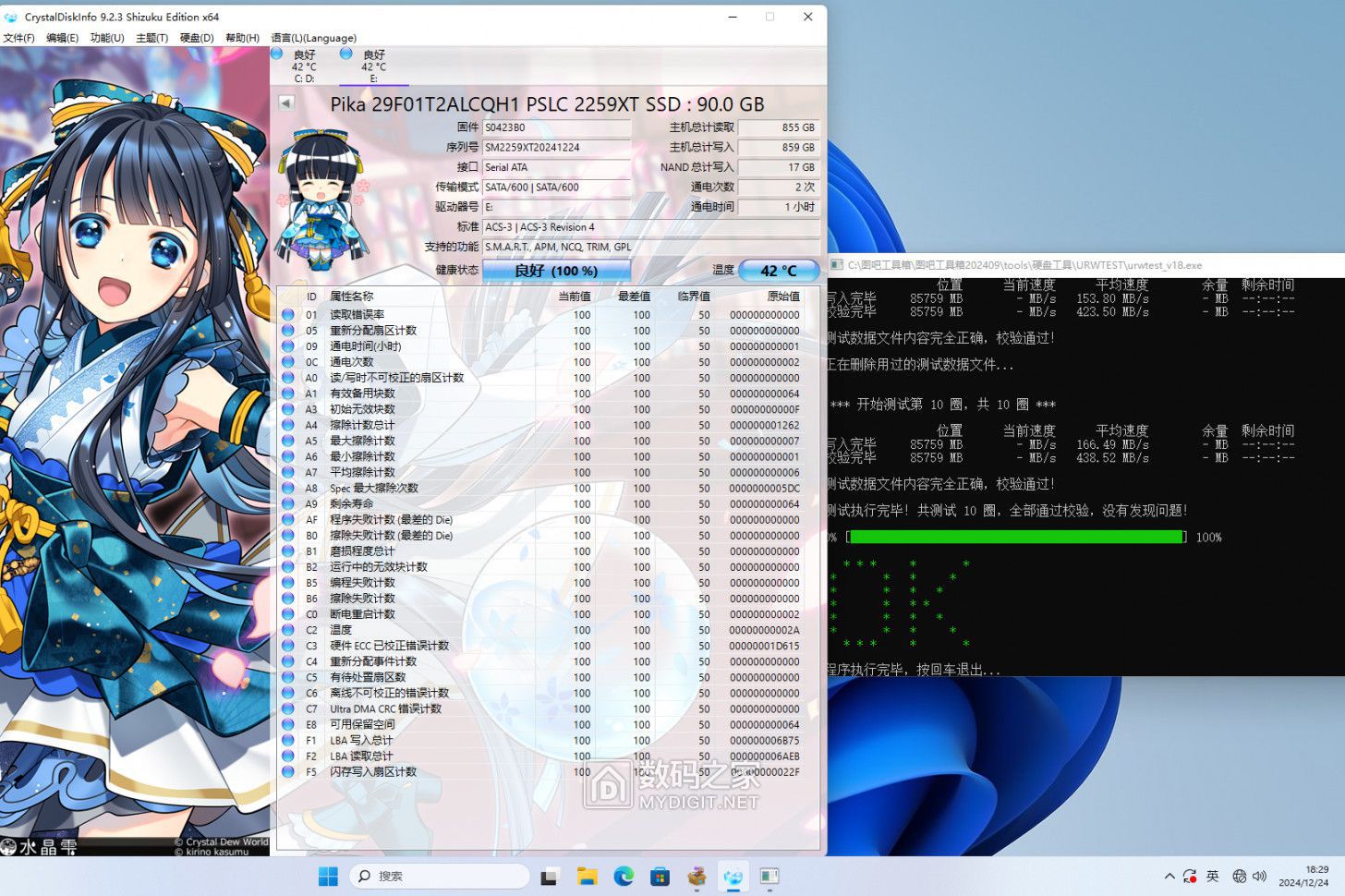Click status orb for attribute 01 读取错误率
This screenshot has height=896, width=1345.
pos(288,315)
